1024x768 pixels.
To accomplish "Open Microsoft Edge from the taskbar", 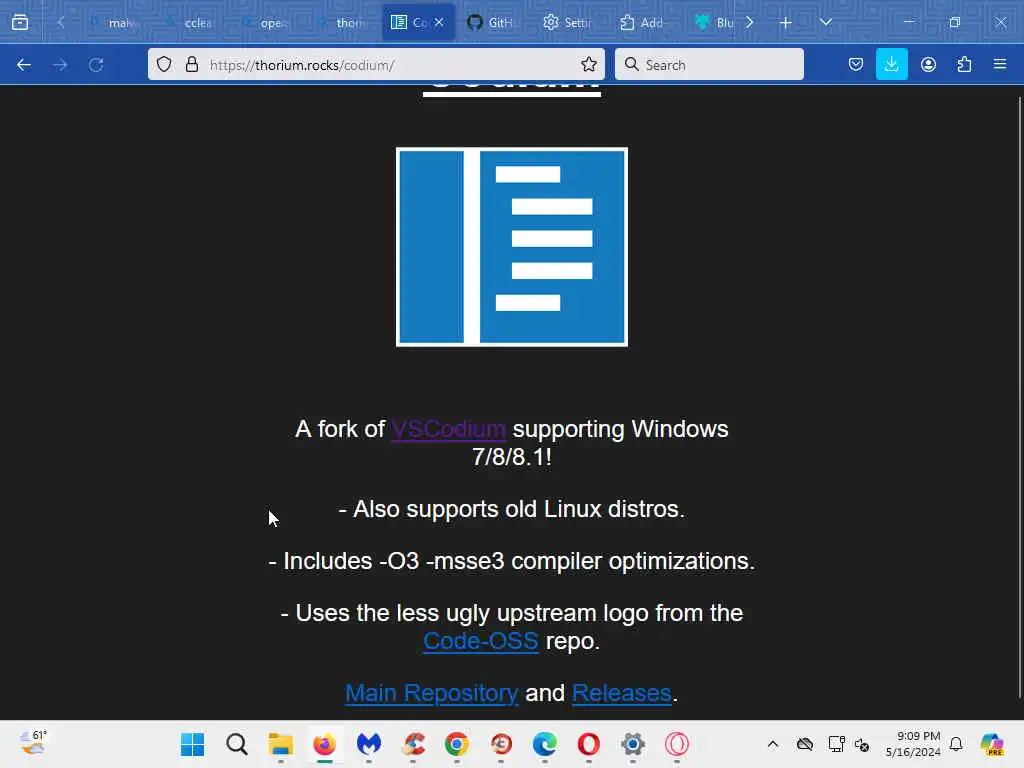I will (545, 744).
